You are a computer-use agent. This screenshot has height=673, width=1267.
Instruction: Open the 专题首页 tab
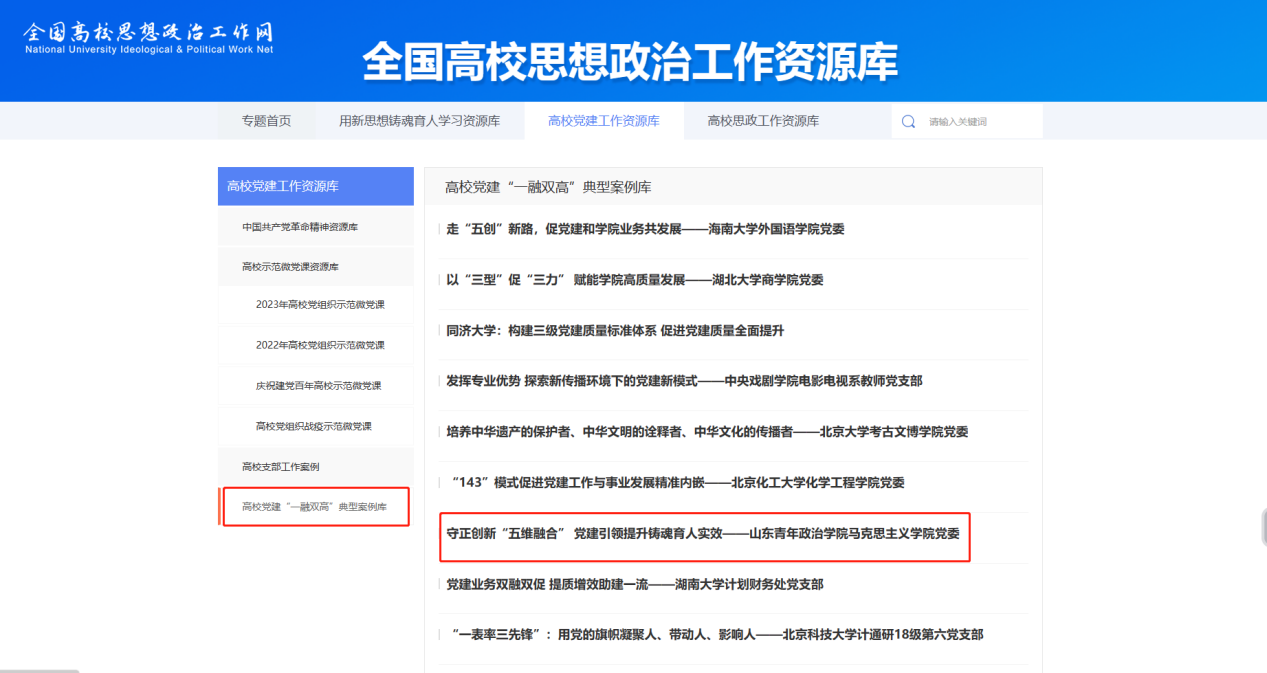[x=266, y=121]
